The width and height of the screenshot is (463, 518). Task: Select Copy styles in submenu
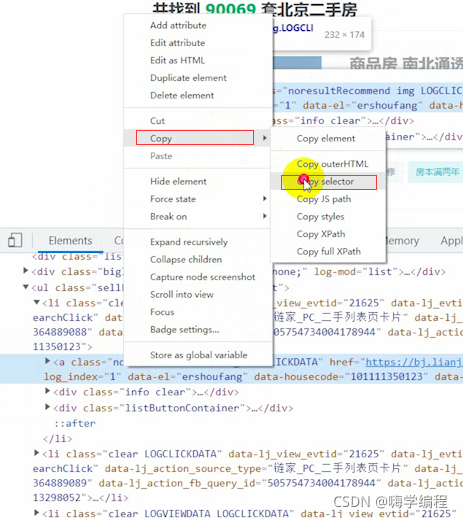click(320, 216)
